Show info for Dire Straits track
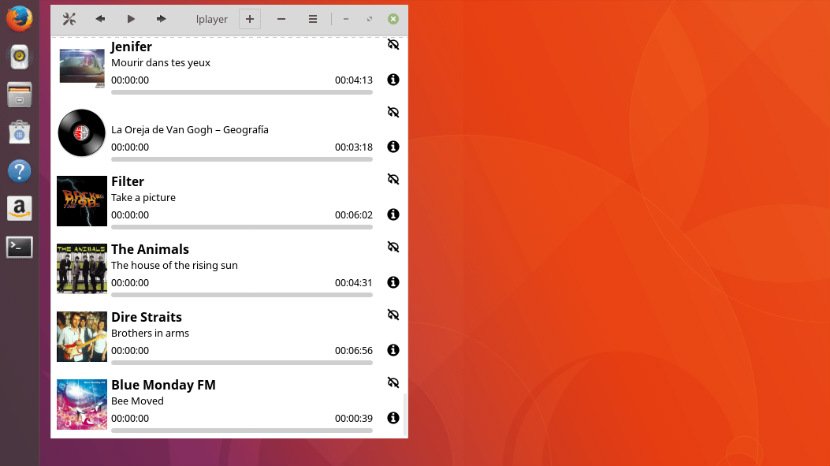 (x=393, y=350)
